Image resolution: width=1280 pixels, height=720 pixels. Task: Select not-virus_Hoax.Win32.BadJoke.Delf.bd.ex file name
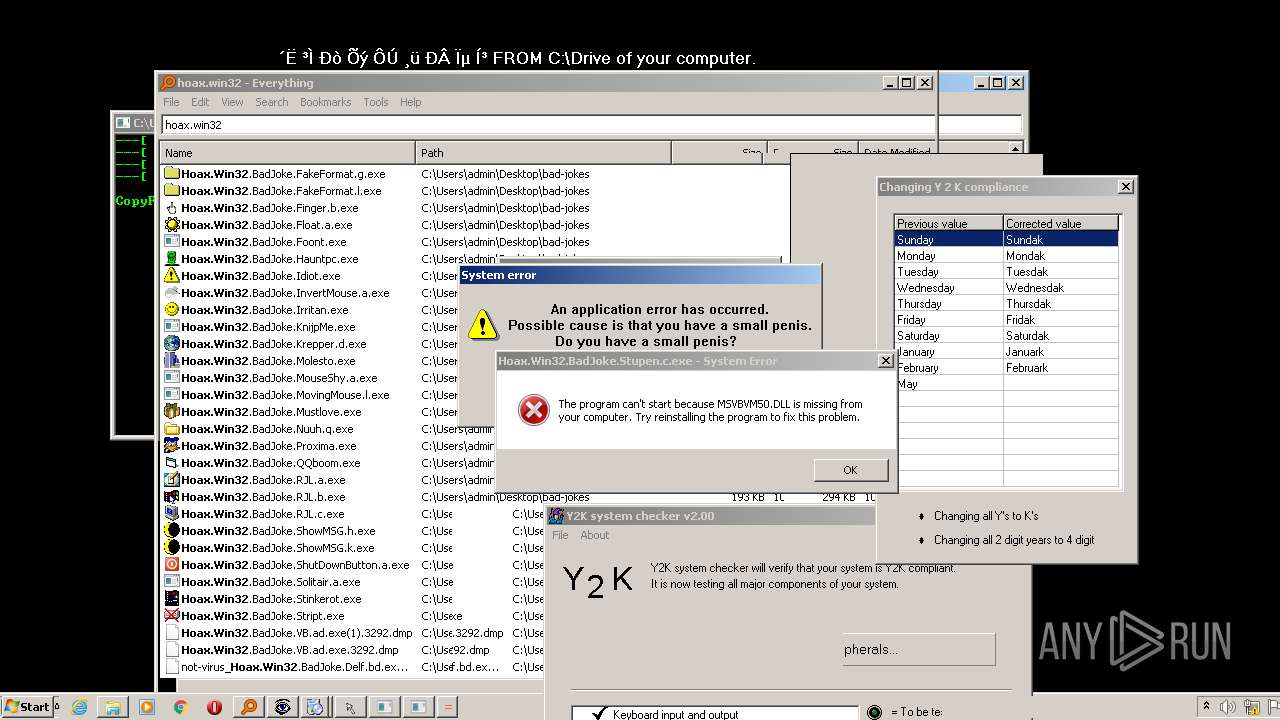(x=294, y=667)
